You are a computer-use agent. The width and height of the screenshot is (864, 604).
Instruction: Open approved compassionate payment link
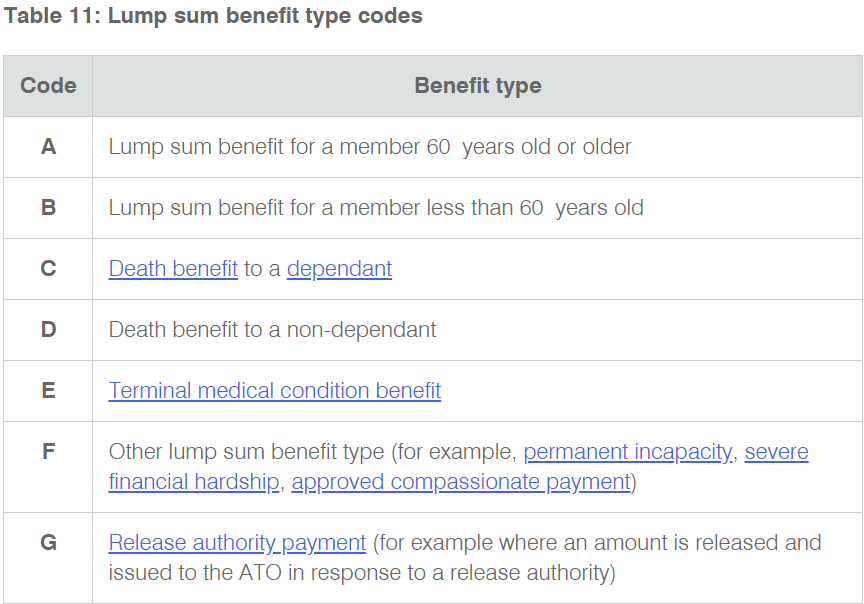coord(461,482)
